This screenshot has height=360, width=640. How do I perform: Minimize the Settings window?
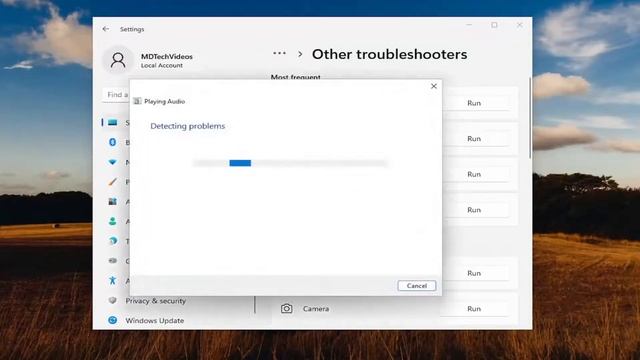[469, 25]
